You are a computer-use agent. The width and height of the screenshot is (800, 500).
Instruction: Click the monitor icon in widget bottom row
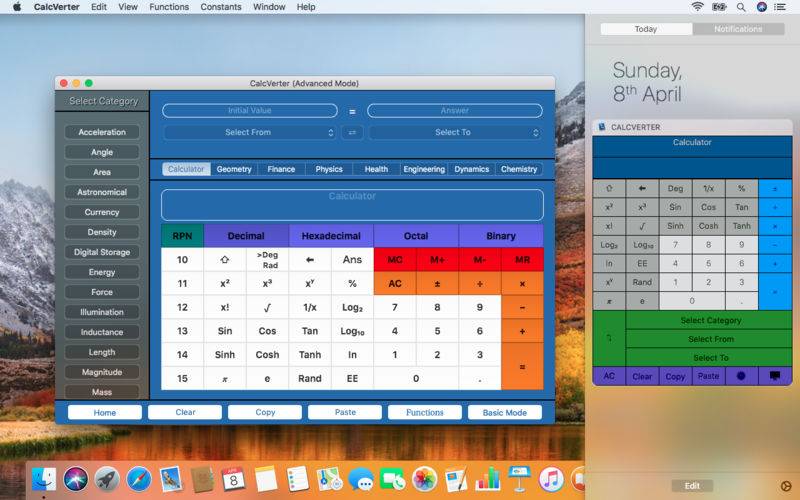tap(774, 376)
